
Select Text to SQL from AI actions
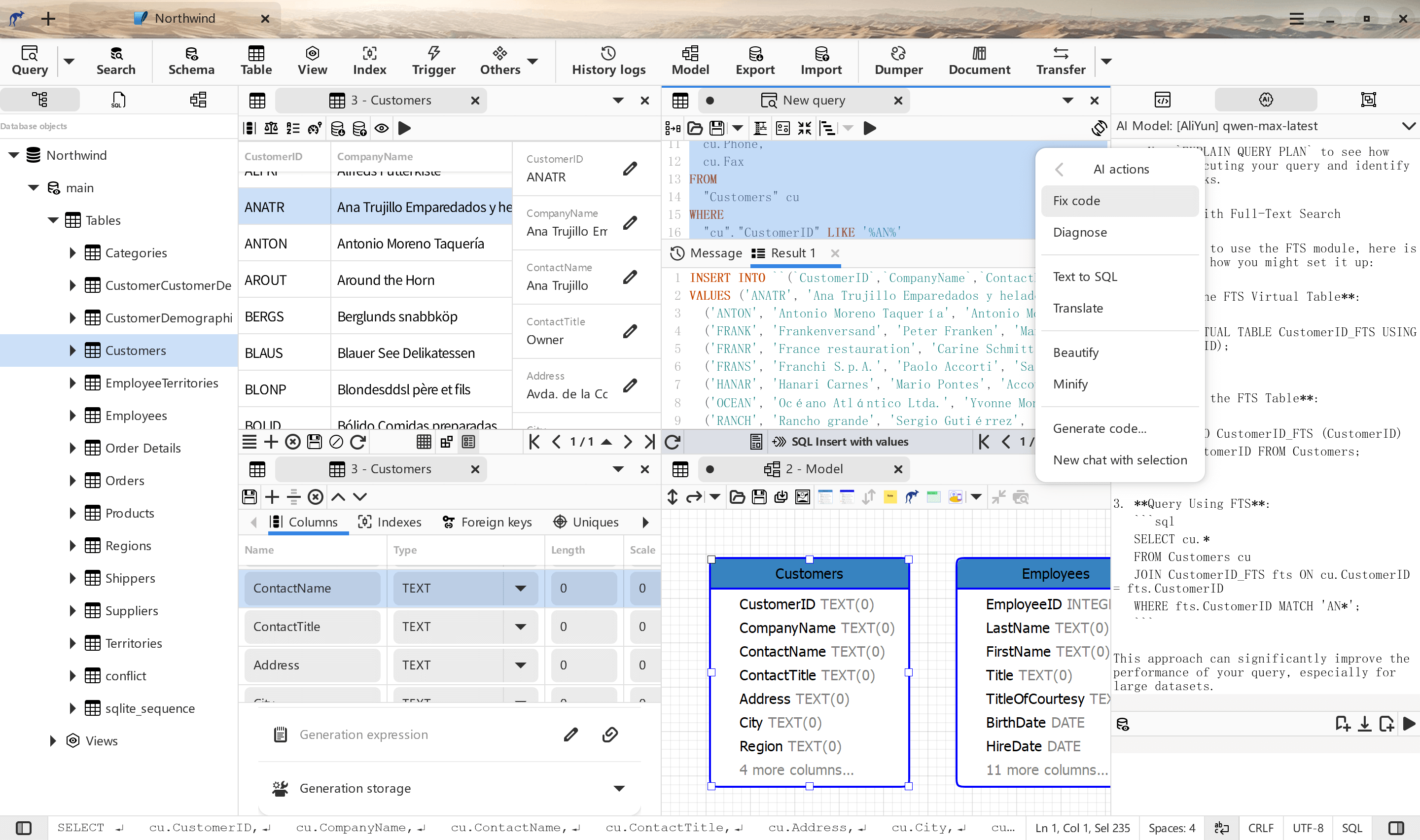[1085, 276]
